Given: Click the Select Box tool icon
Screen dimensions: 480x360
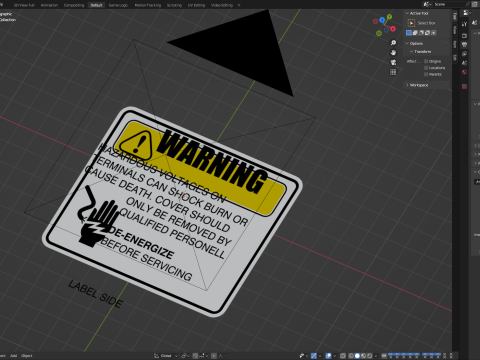Looking at the screenshot, I should click(x=411, y=23).
